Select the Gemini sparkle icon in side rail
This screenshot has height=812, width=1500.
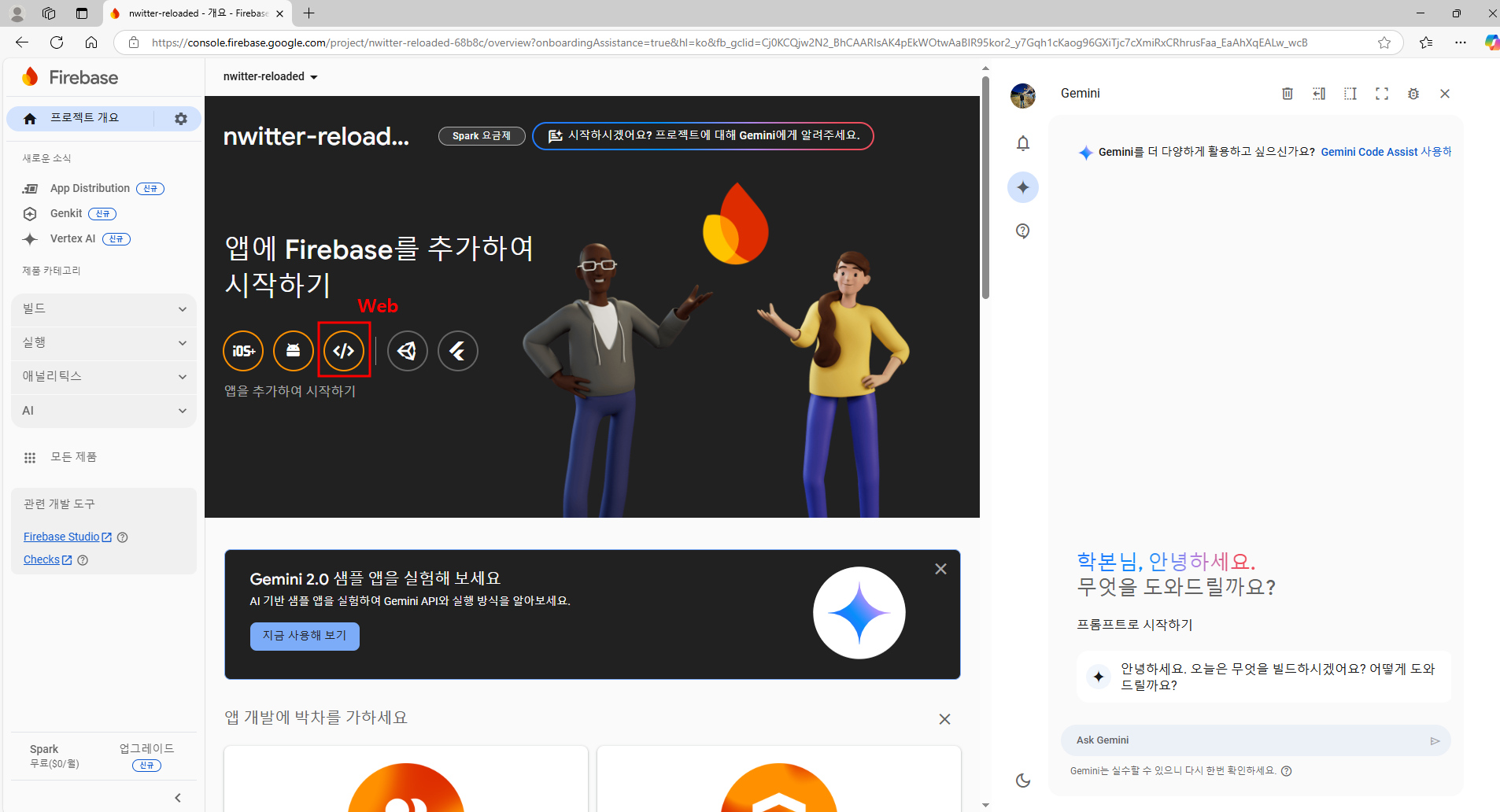pos(1023,187)
